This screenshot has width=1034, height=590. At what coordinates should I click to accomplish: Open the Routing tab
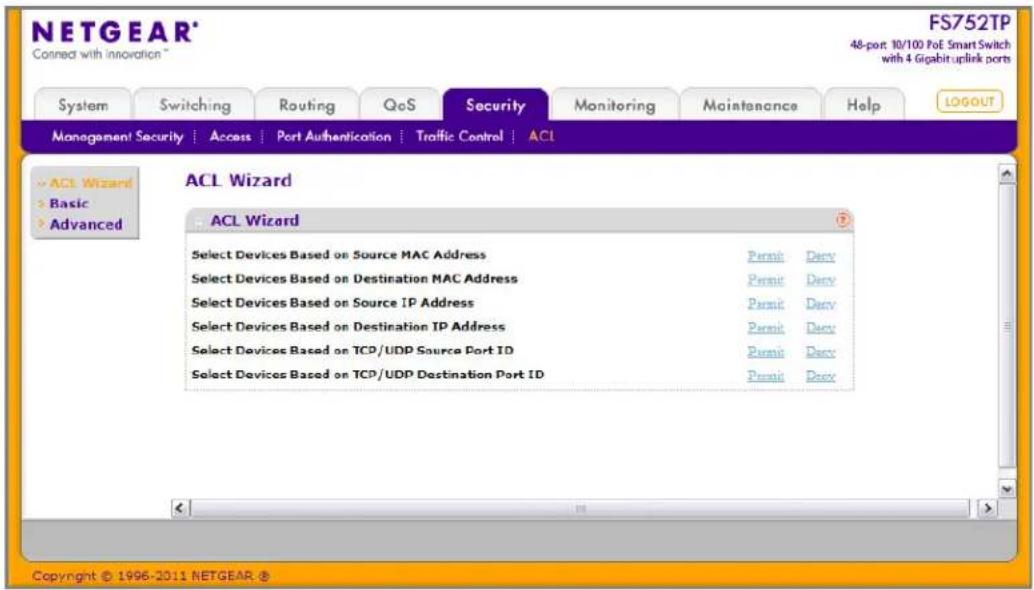307,105
